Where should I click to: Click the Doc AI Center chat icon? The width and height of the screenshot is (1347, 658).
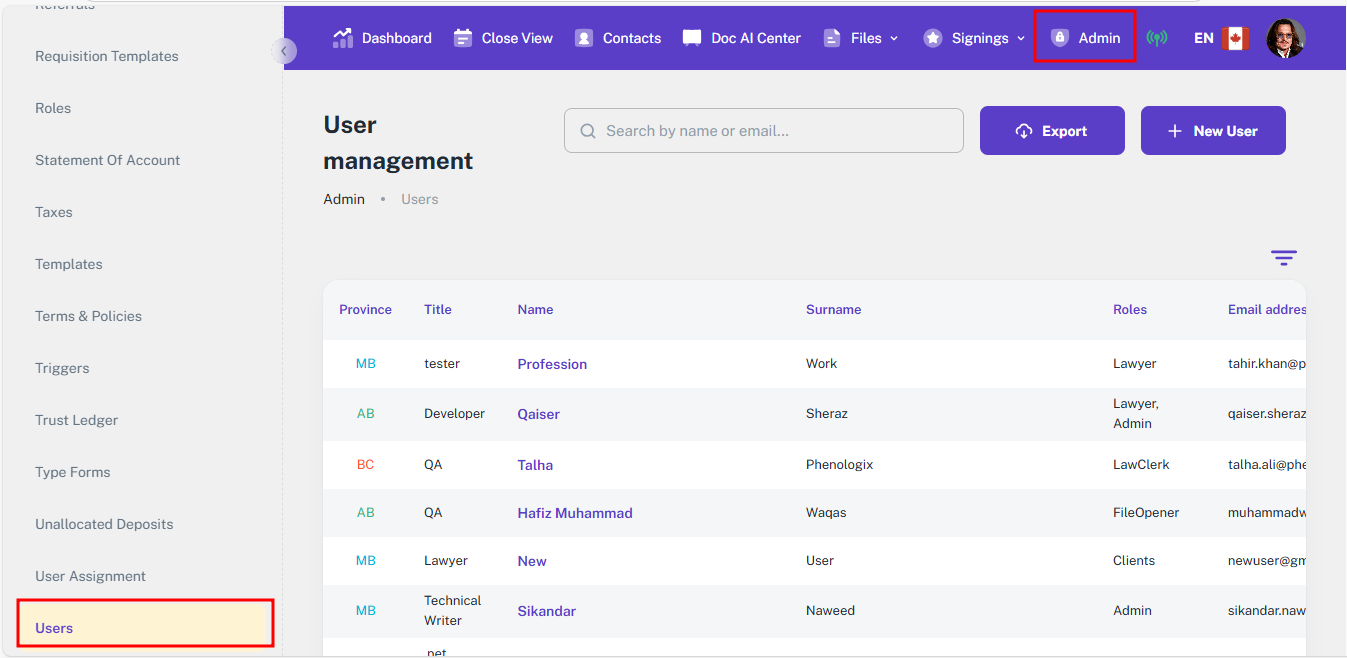tap(692, 38)
